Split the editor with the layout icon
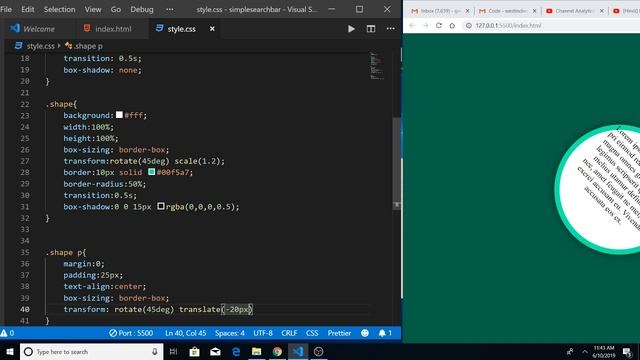The width and height of the screenshot is (640, 360). tap(371, 29)
